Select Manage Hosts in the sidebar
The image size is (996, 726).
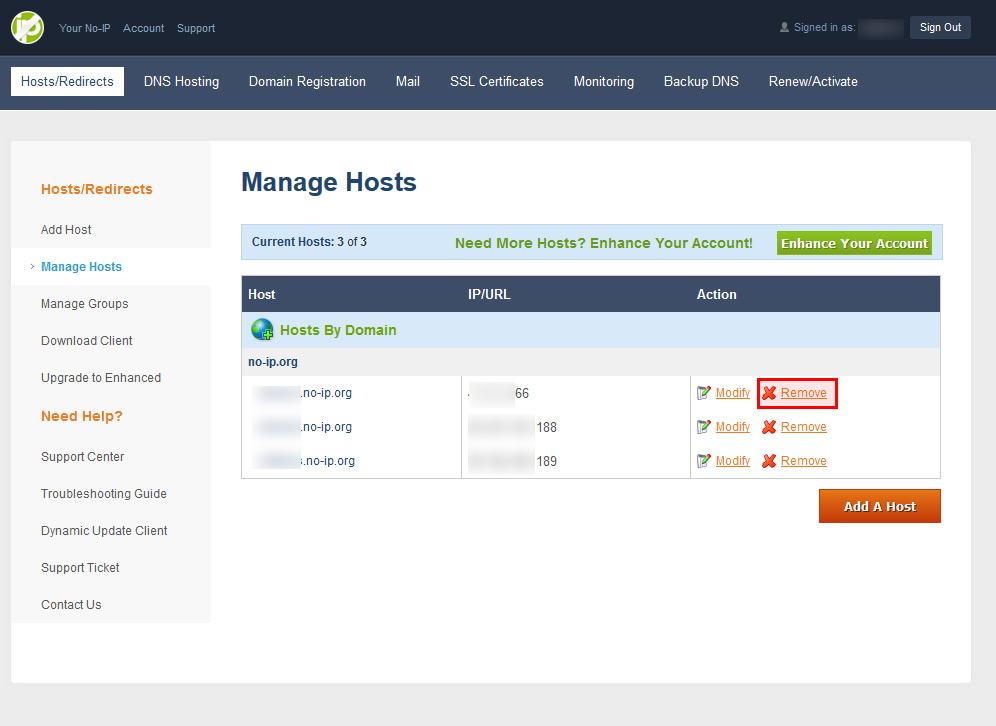coord(81,267)
